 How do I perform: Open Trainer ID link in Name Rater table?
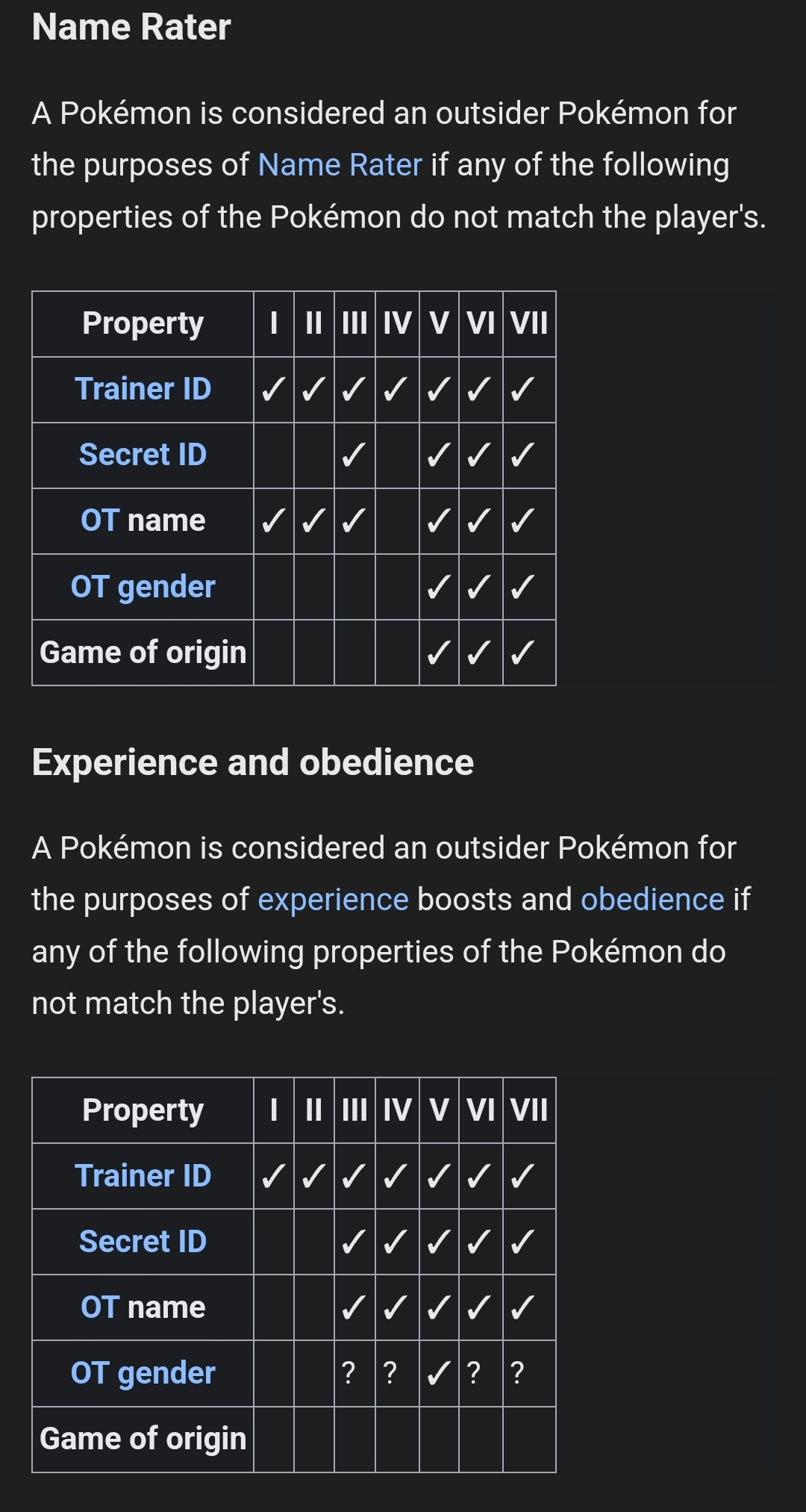coord(143,389)
